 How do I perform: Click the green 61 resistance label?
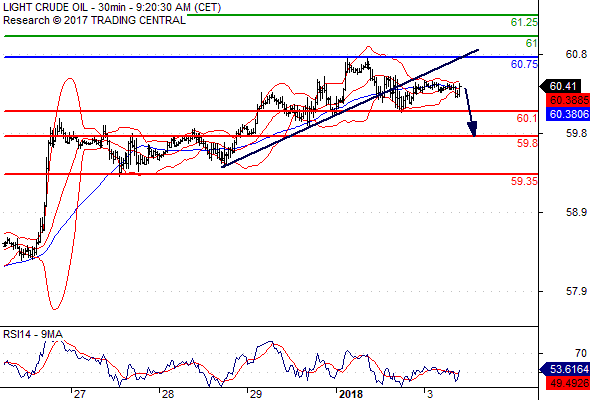531,43
